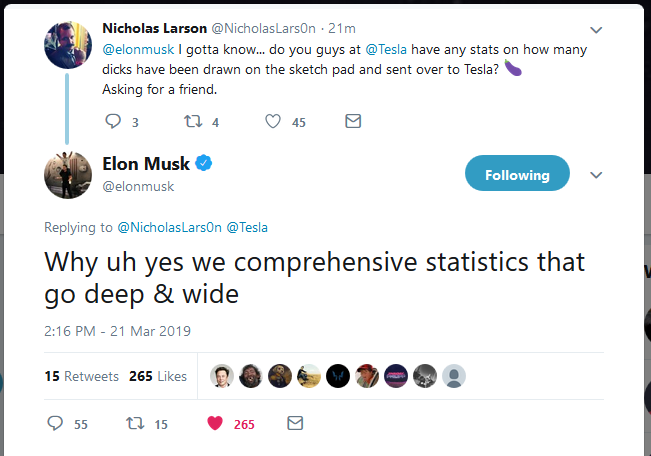
Task: Open more options chevron beside Following button
Action: tap(596, 175)
